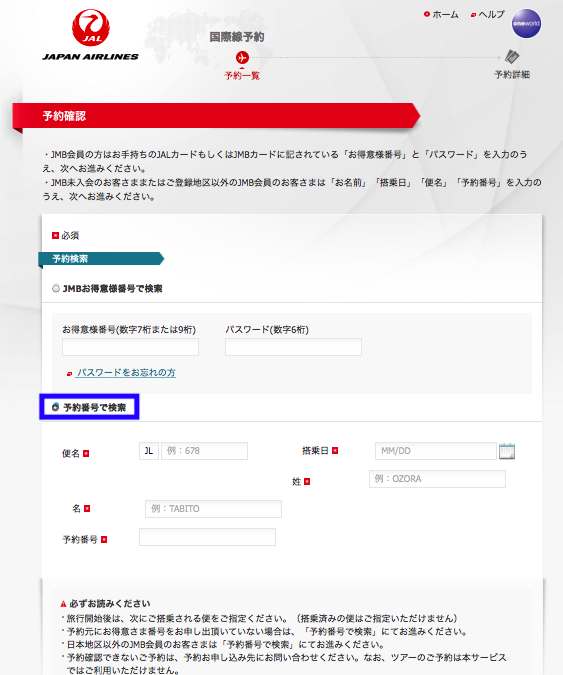Click the airplane step icon for 予約一覧
563x675 pixels.
pos(242,57)
